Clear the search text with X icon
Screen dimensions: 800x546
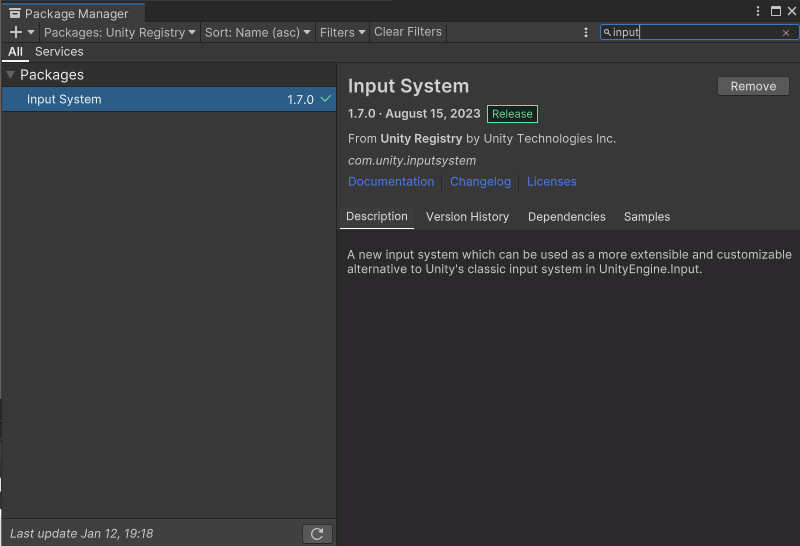click(x=786, y=33)
